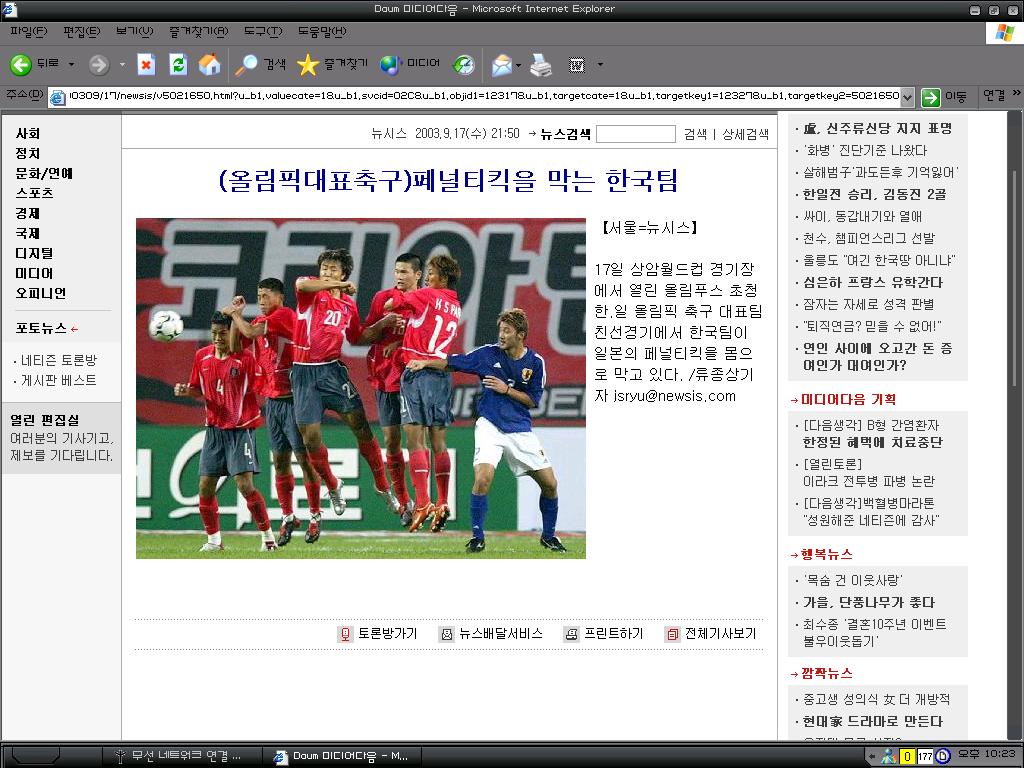Click 프린트하기 printer icon link
Screen dimensions: 1024x768
click(604, 633)
